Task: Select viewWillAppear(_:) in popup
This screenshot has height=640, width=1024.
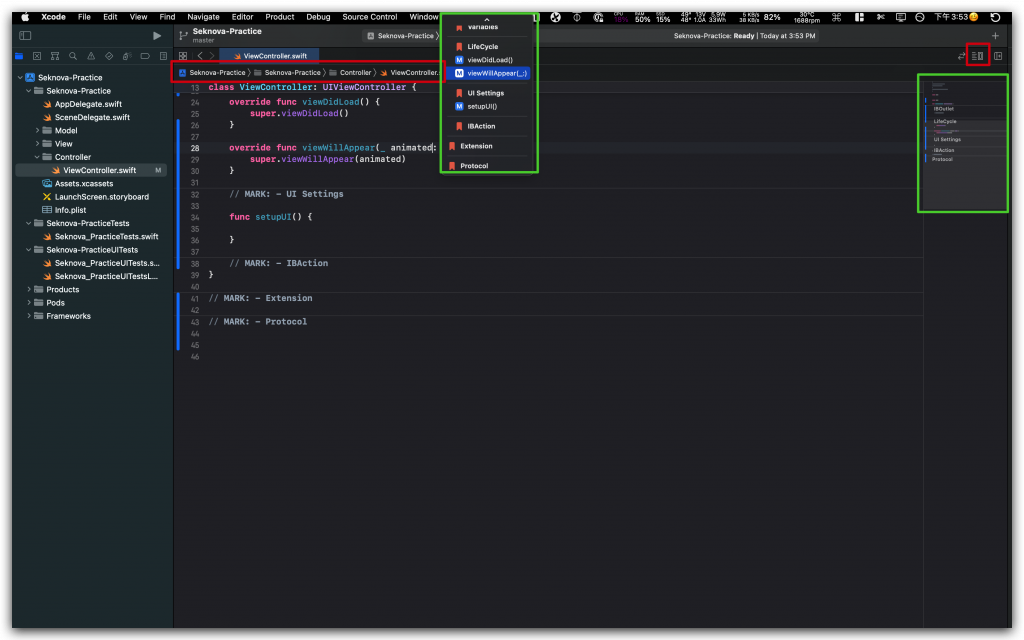Action: pos(490,73)
